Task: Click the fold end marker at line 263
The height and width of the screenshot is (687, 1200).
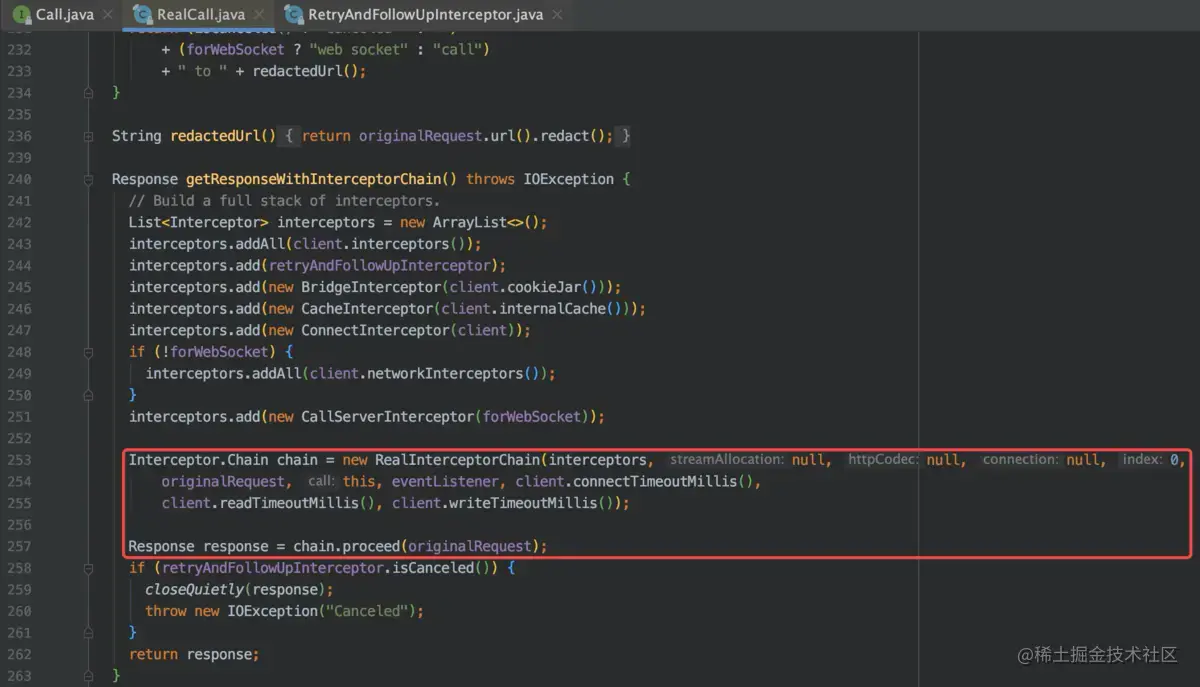Action: click(89, 676)
